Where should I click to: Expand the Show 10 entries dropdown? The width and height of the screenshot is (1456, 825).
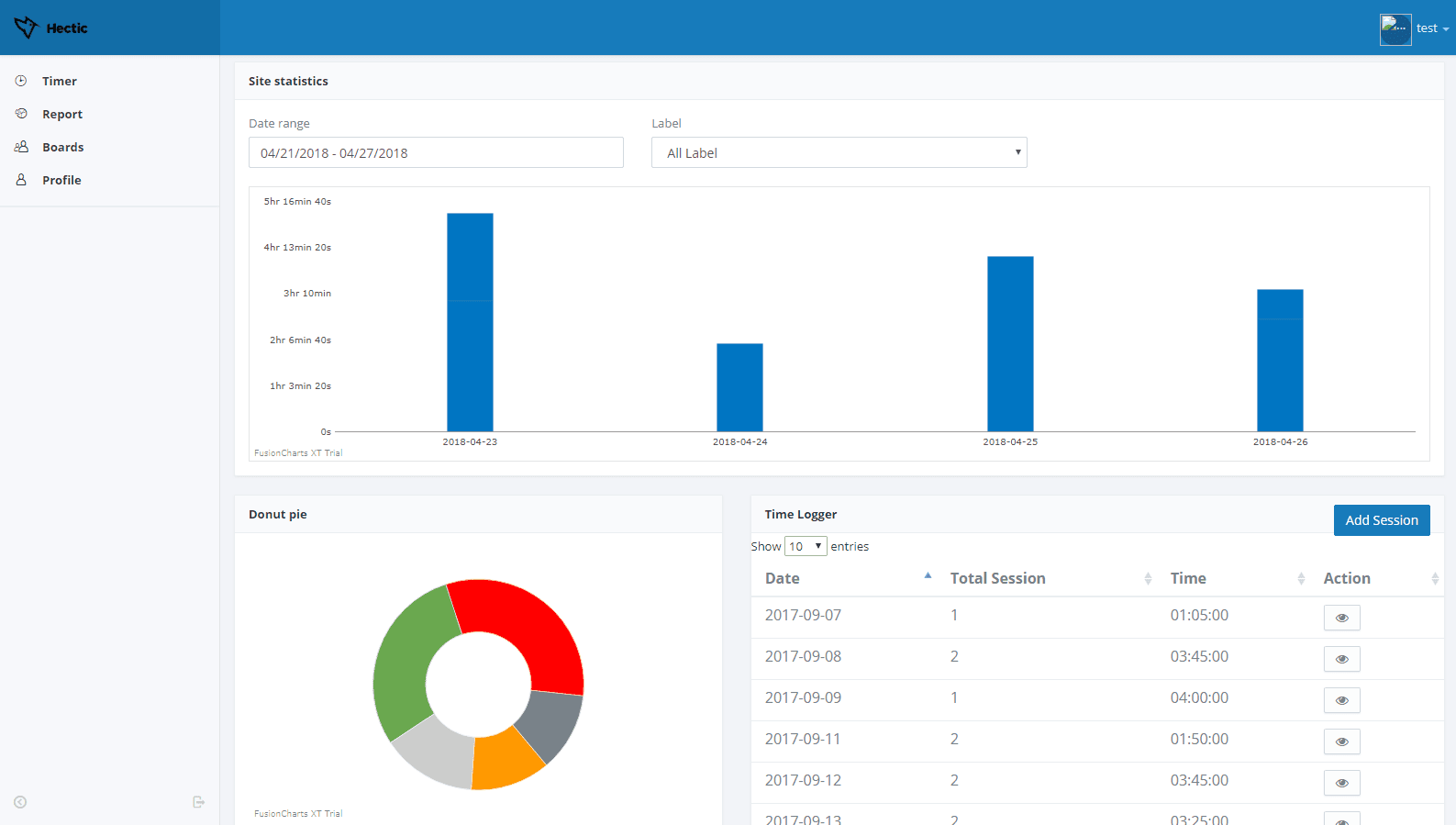coord(806,546)
